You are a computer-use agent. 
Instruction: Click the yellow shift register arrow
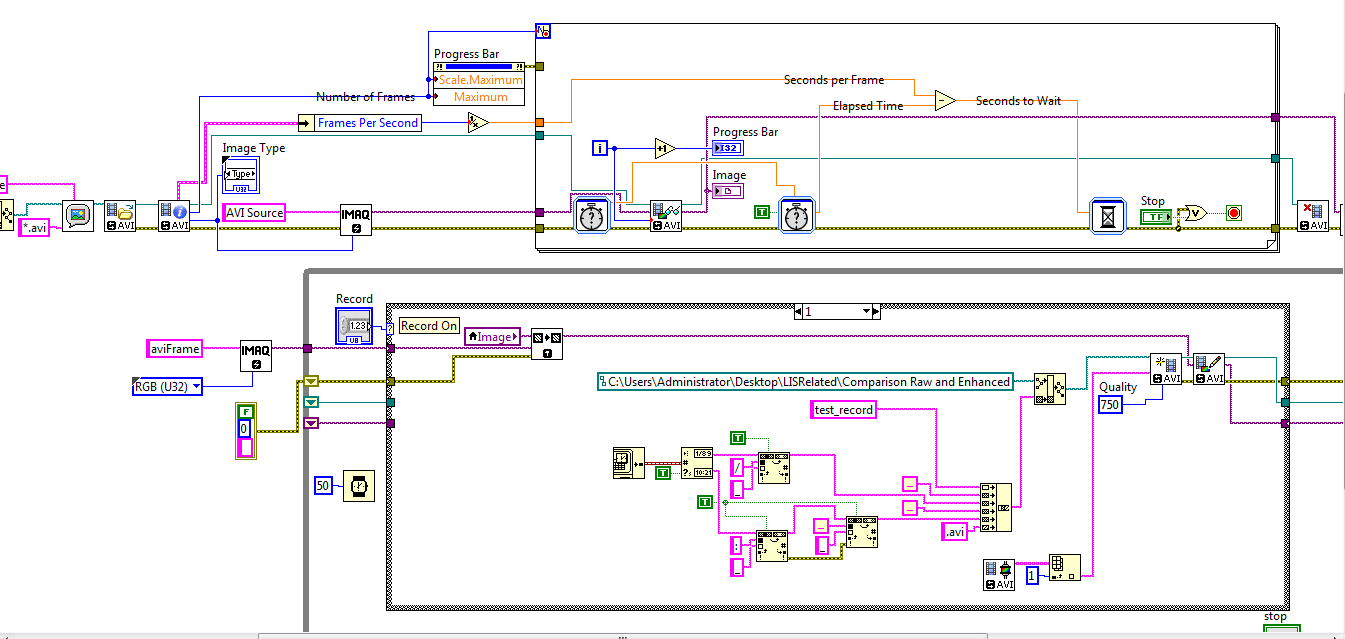(x=311, y=382)
